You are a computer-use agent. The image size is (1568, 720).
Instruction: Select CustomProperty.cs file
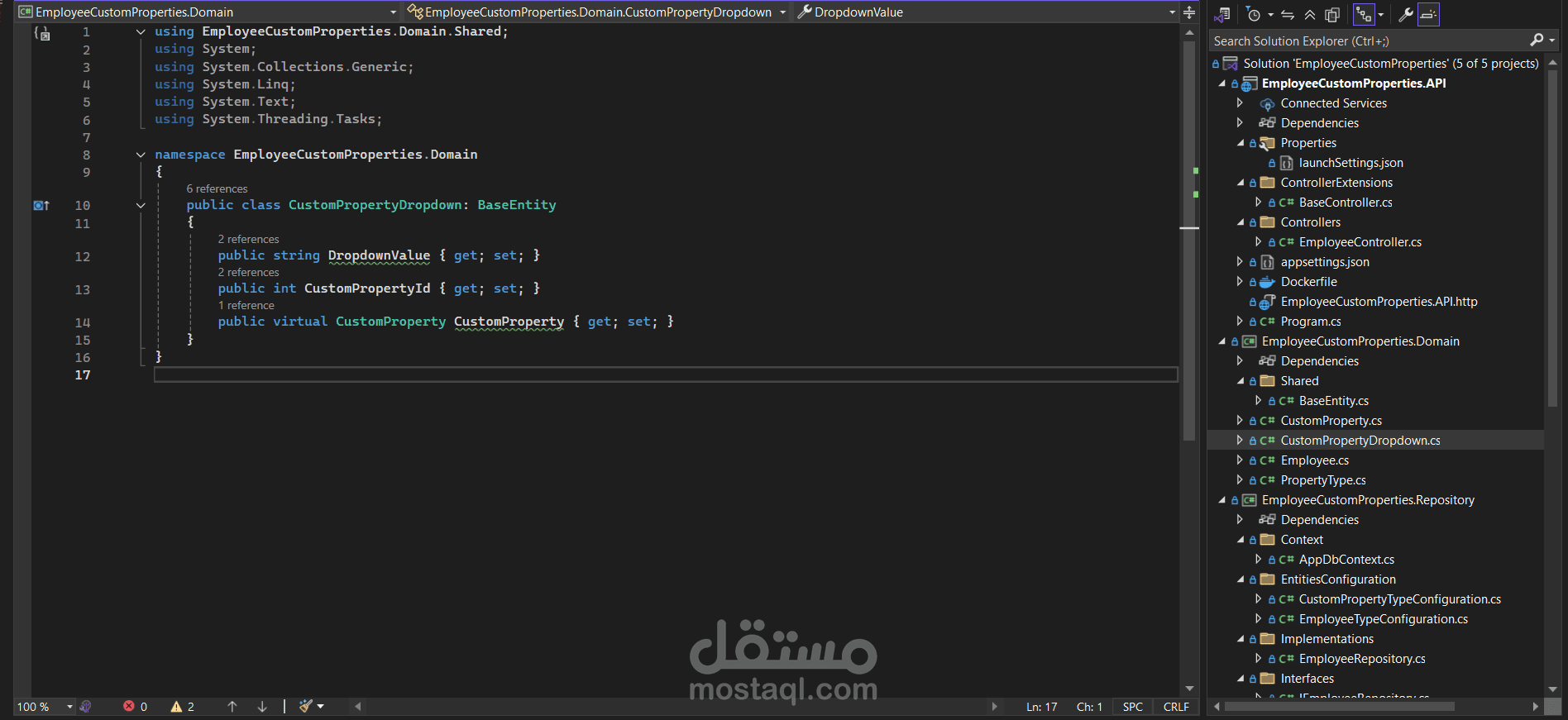click(1331, 421)
